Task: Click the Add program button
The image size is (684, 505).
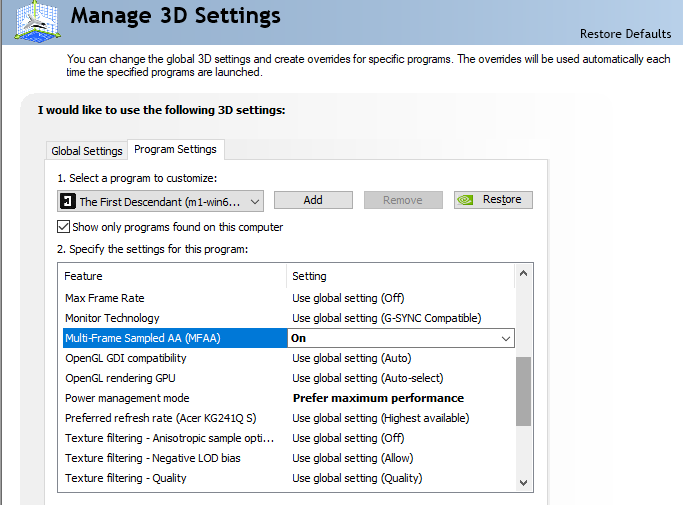Action: tap(313, 200)
